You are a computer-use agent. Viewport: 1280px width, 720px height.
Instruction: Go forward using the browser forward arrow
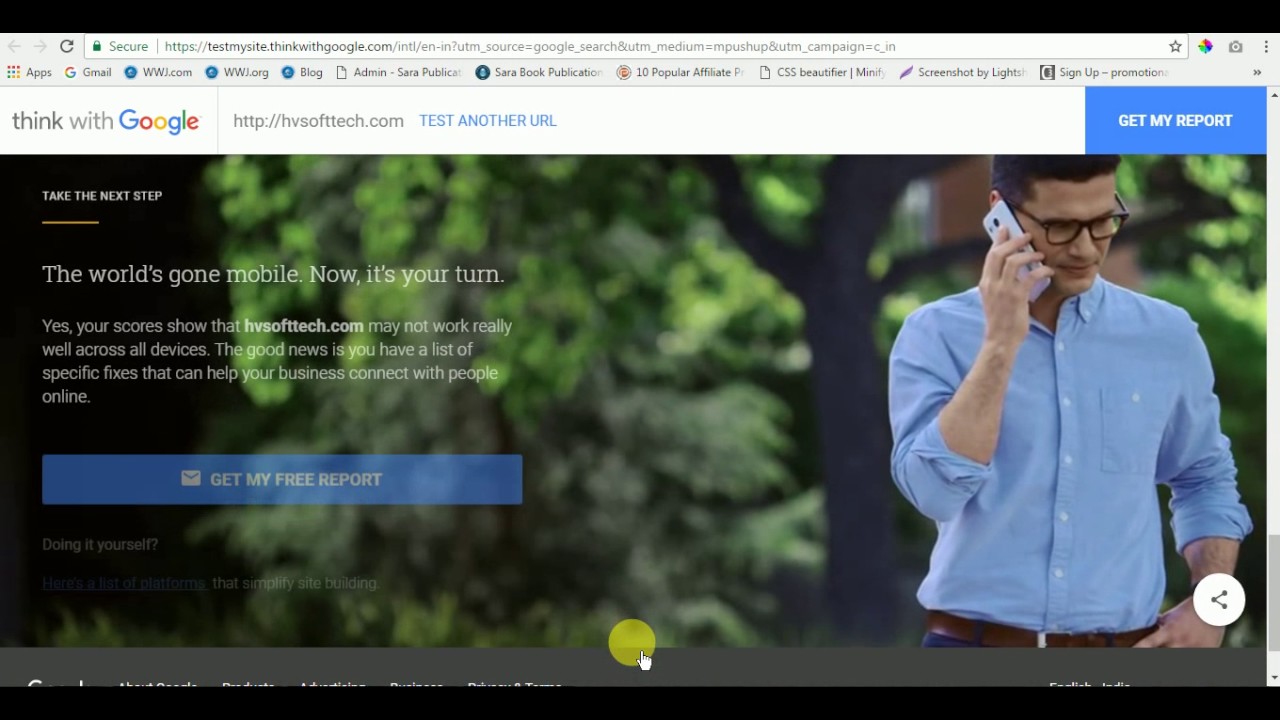pos(40,46)
